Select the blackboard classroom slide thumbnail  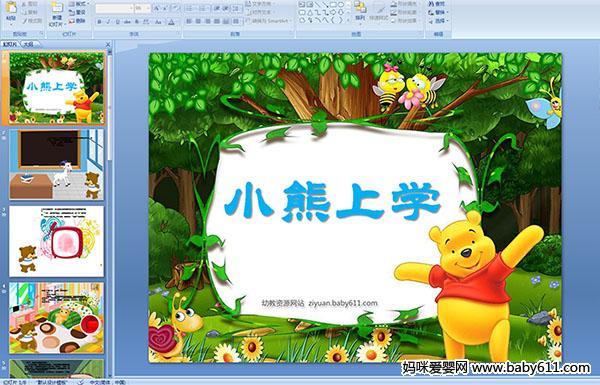tap(57, 164)
